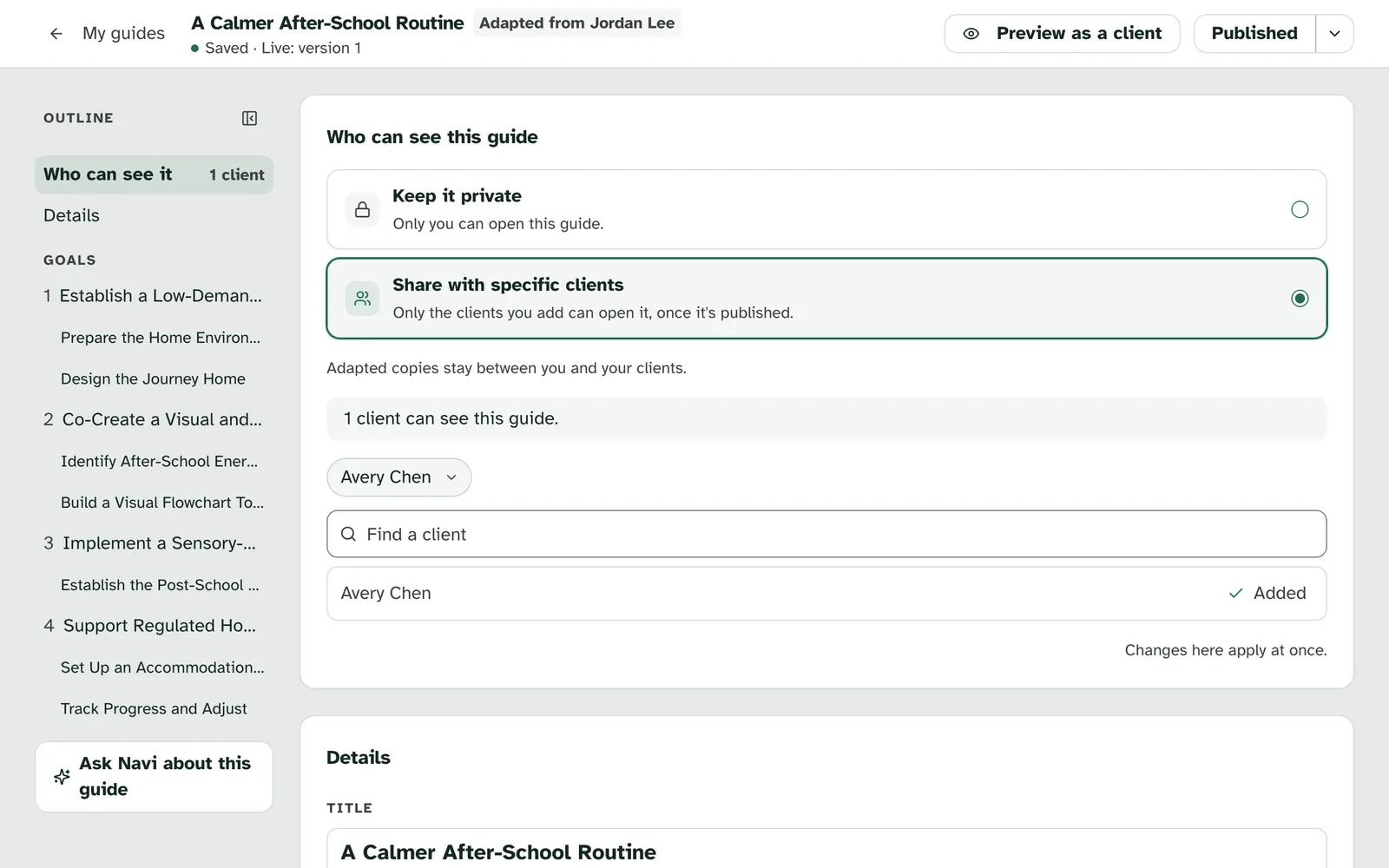
Task: Click the guide title field in Details
Action: tap(826, 851)
